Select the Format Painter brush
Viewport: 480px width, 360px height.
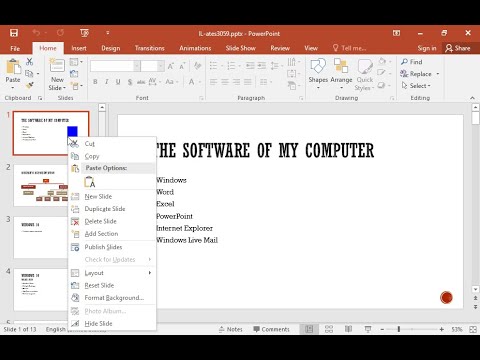coord(30,86)
